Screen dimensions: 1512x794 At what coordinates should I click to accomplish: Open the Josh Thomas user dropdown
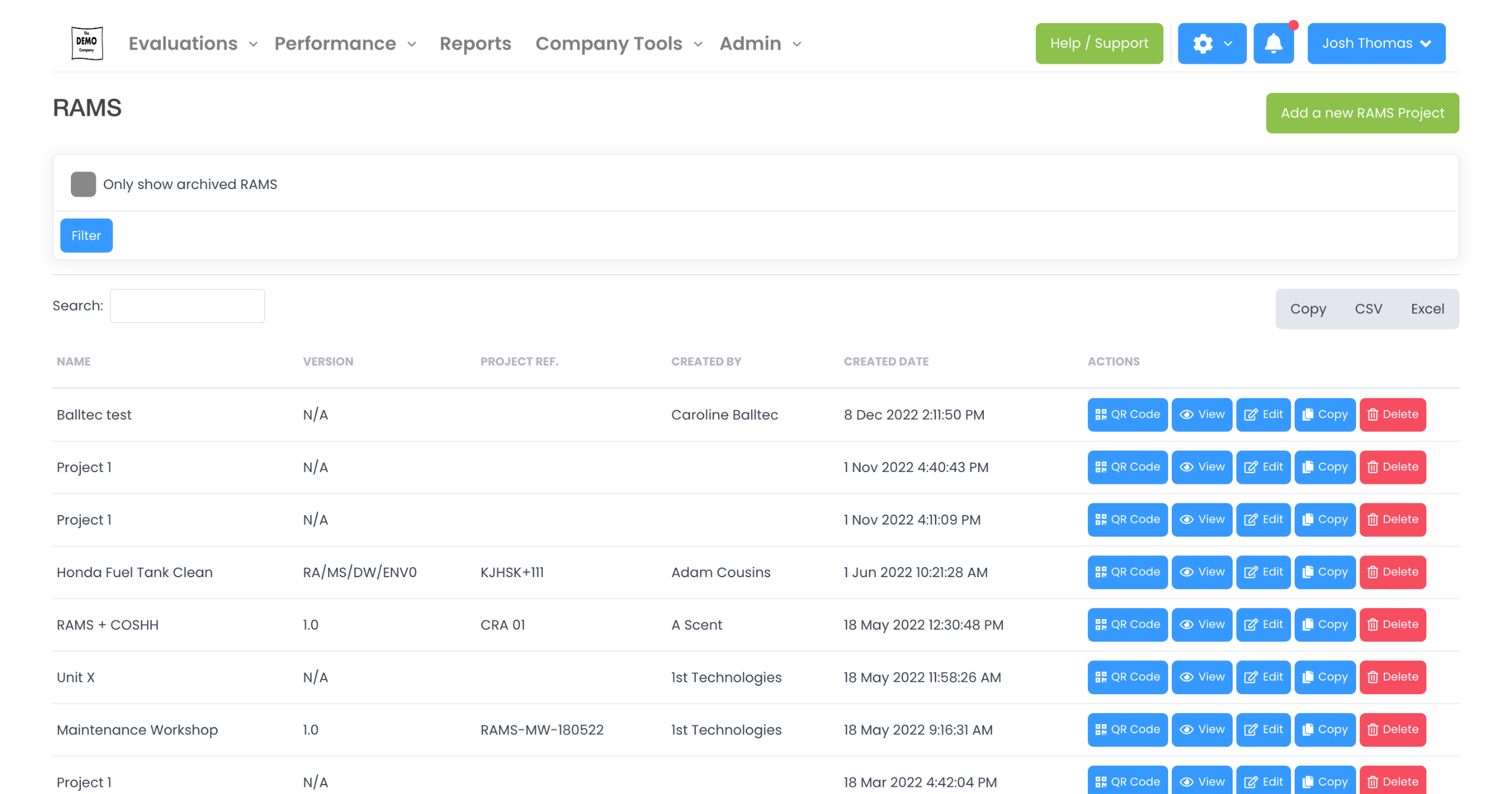(1375, 43)
